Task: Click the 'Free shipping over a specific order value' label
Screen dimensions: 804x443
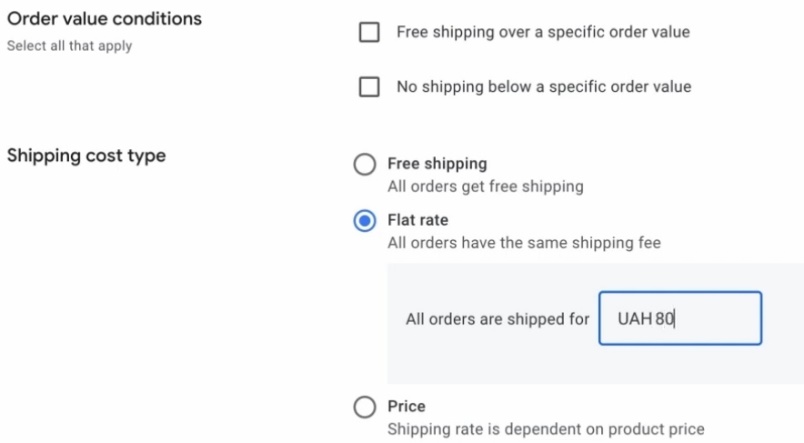Action: click(542, 32)
